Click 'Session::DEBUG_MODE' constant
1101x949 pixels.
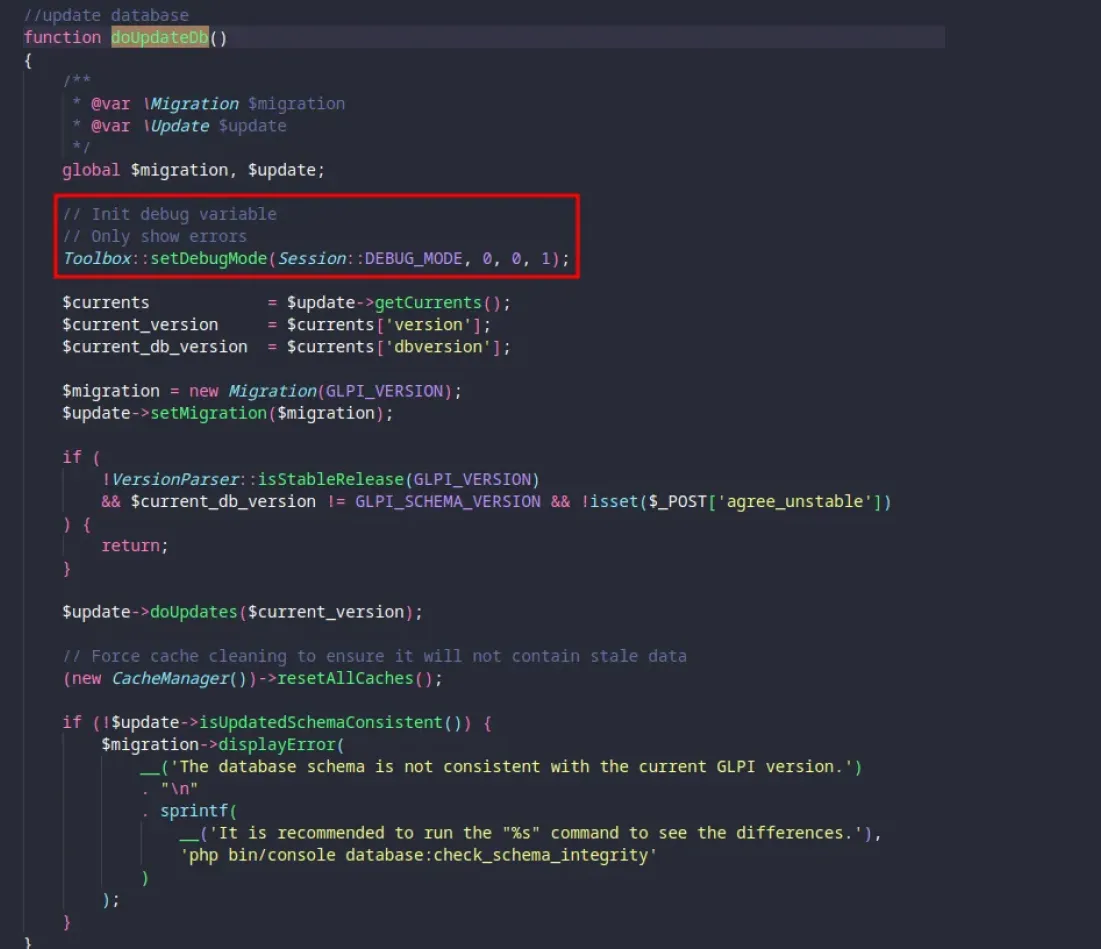tap(370, 259)
